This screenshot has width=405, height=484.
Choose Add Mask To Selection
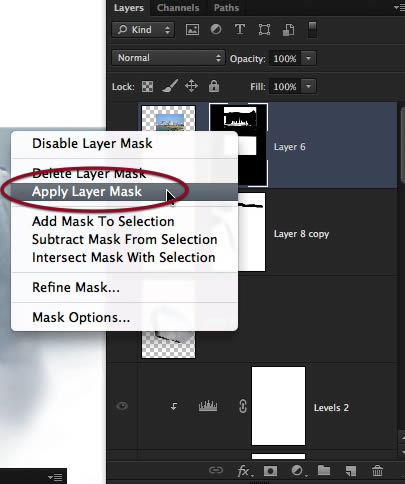[125, 222]
